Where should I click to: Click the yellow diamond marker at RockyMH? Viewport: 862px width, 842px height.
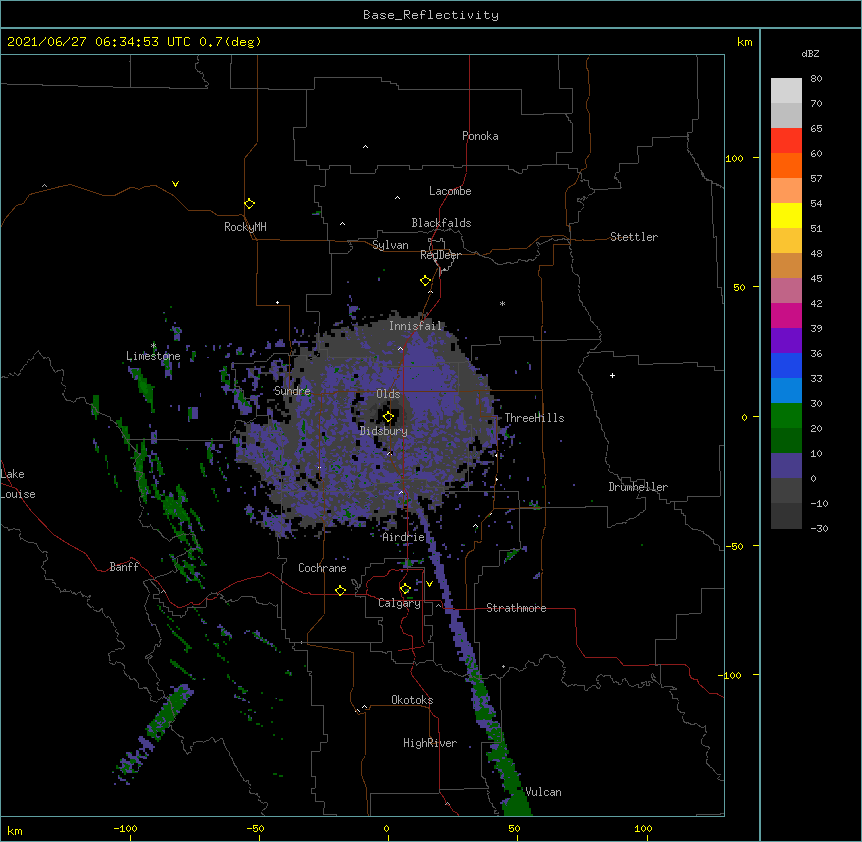(x=249, y=204)
